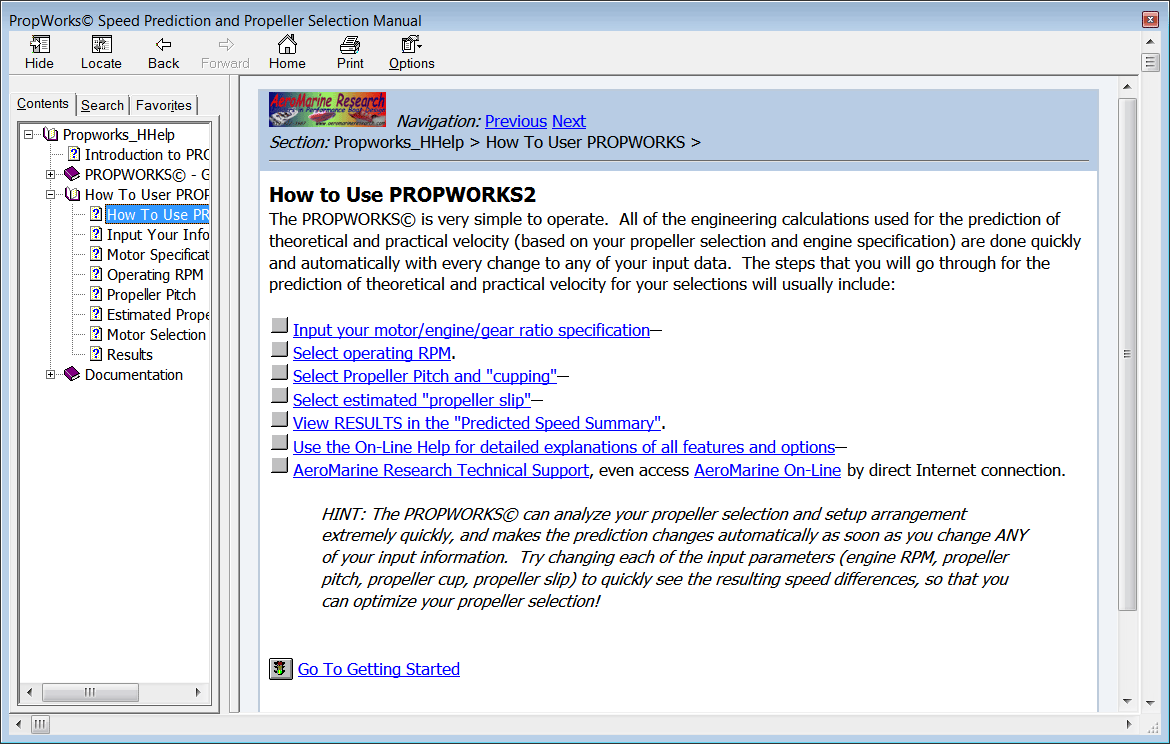
Task: Click the help page icon beside Operating RPM
Action: pyautogui.click(x=96, y=274)
